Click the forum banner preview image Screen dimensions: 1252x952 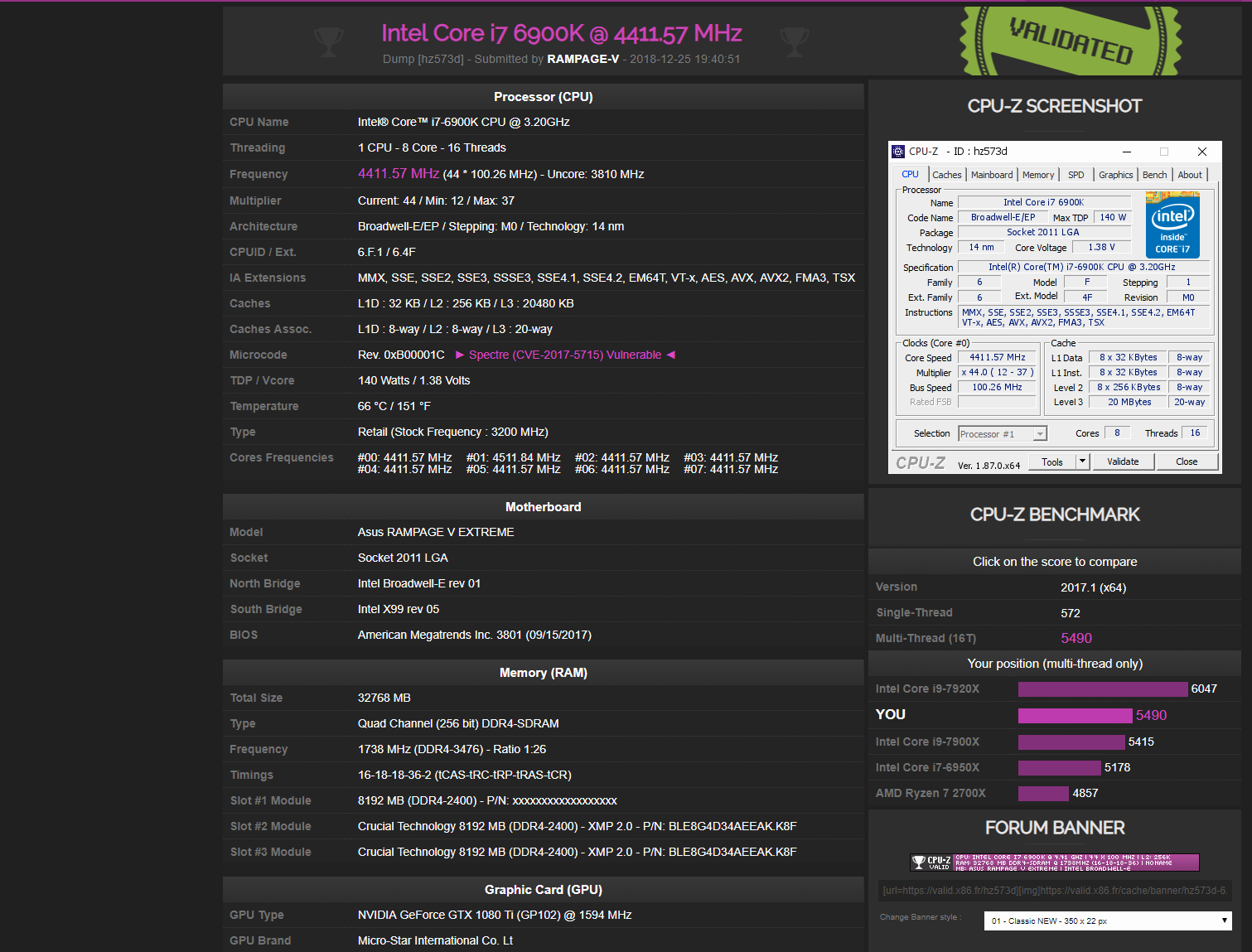pos(1055,863)
